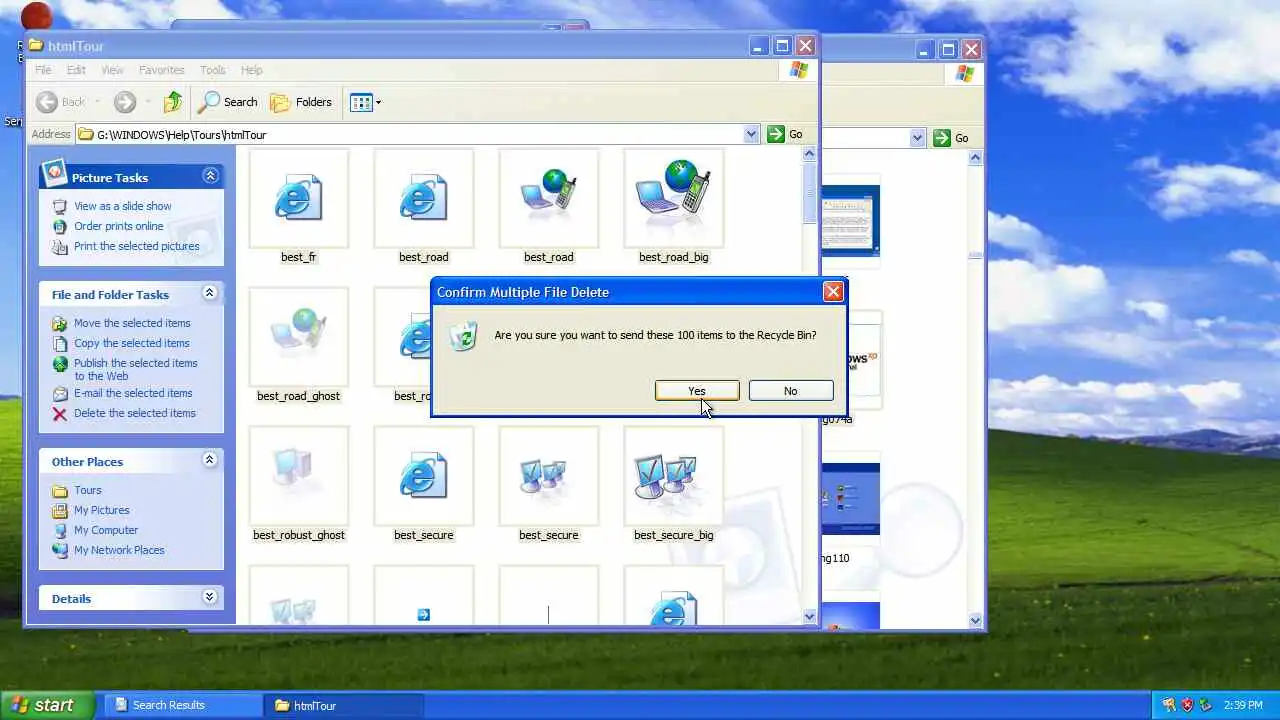Select best_road laptop and phone image thumbnail

point(548,198)
